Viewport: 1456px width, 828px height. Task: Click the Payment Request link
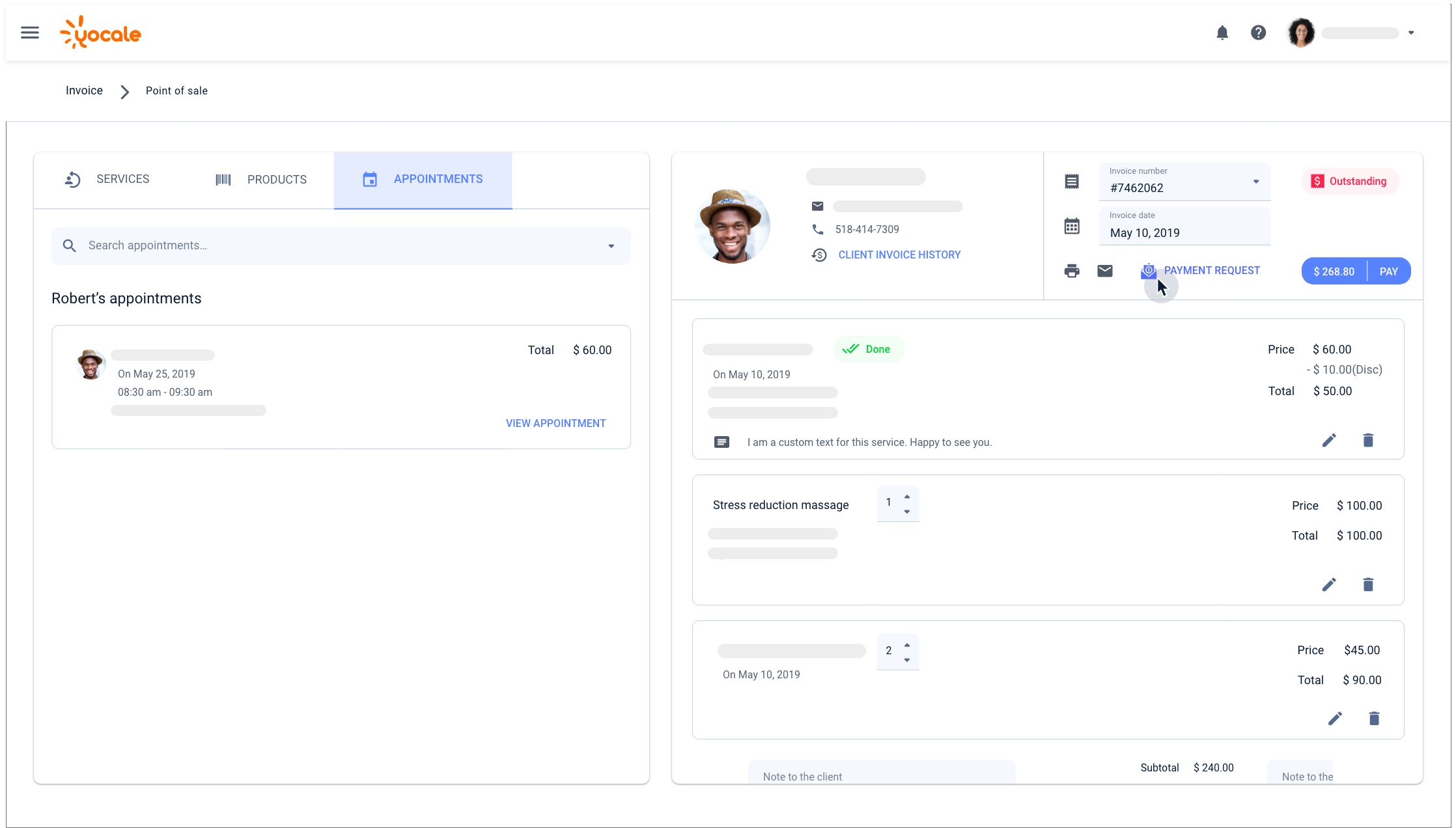pos(1211,270)
